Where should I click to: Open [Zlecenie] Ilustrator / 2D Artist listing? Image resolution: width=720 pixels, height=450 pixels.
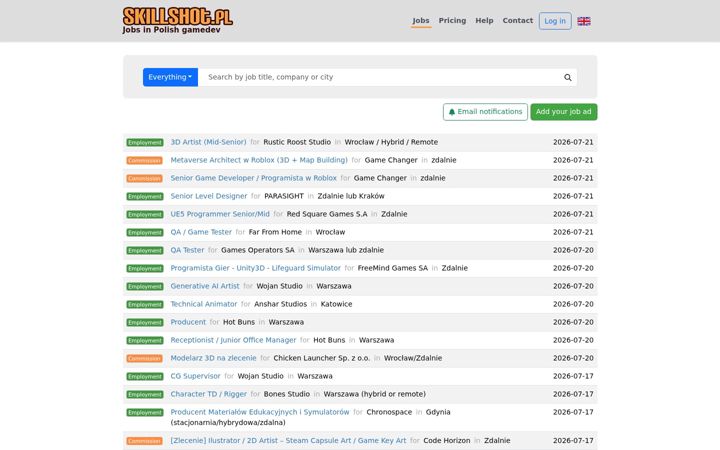coord(288,441)
